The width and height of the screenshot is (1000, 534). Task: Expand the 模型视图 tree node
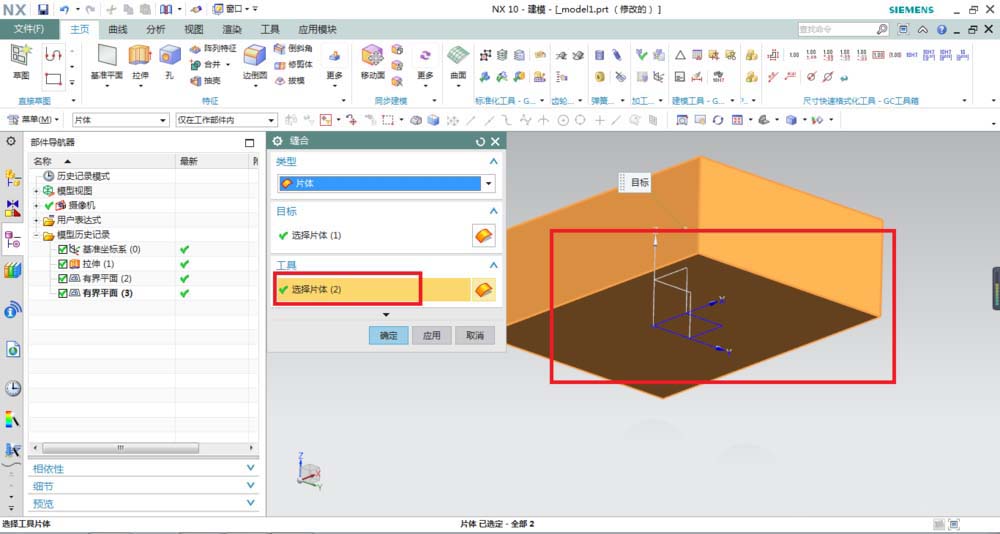pos(36,191)
